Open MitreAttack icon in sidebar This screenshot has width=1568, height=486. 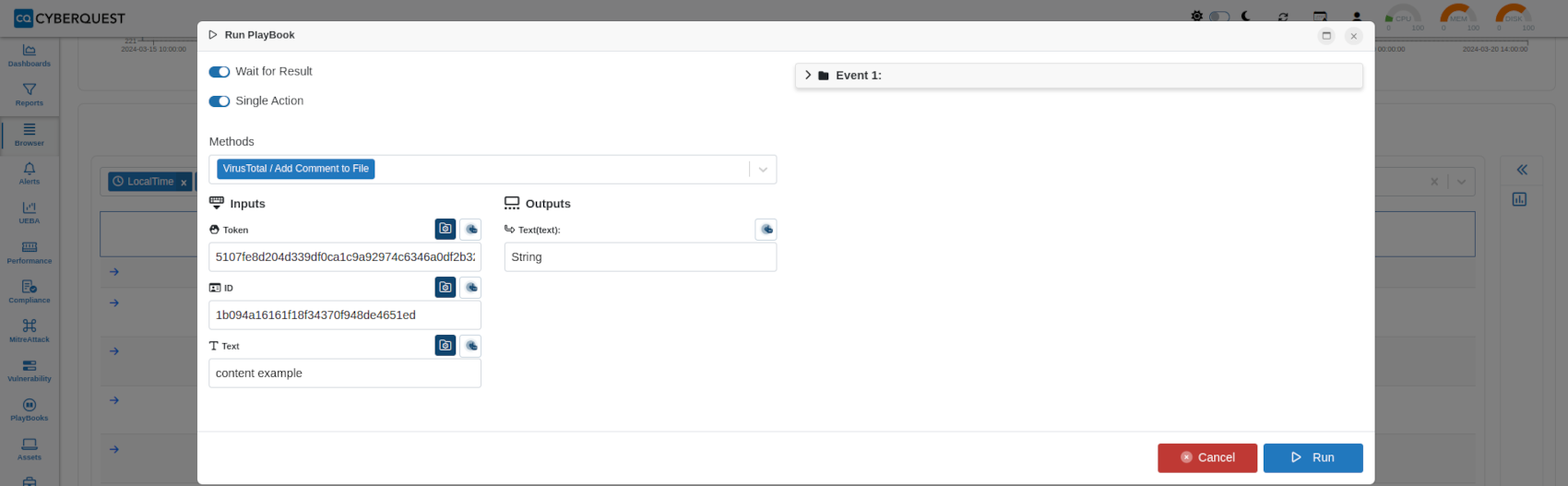(x=30, y=330)
